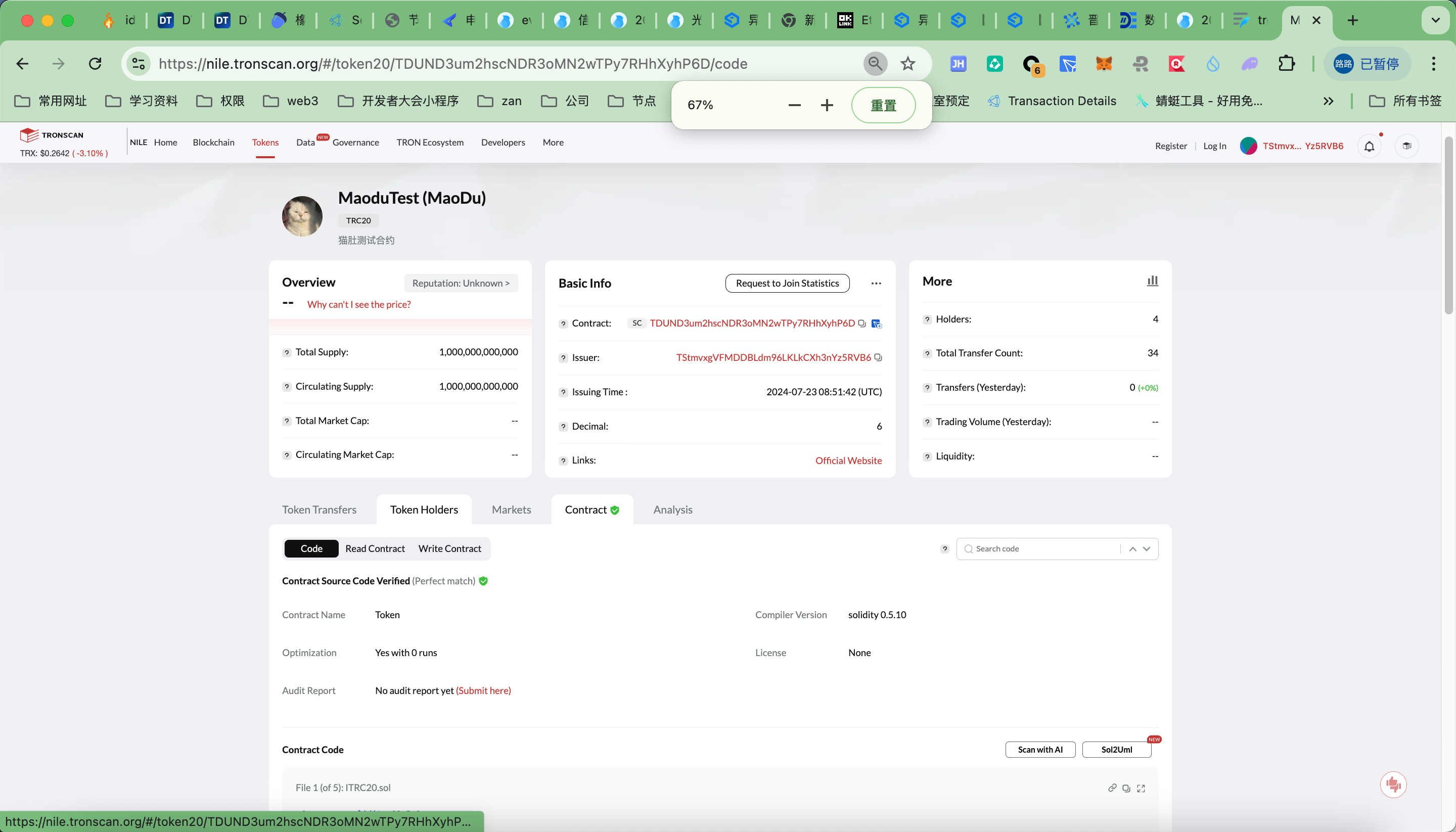The height and width of the screenshot is (832, 1456).
Task: Copy ITRC20.sol source code
Action: click(x=1126, y=789)
